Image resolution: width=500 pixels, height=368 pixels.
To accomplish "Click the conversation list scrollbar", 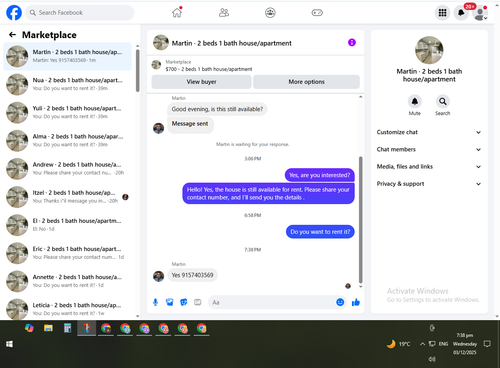I will (137, 70).
